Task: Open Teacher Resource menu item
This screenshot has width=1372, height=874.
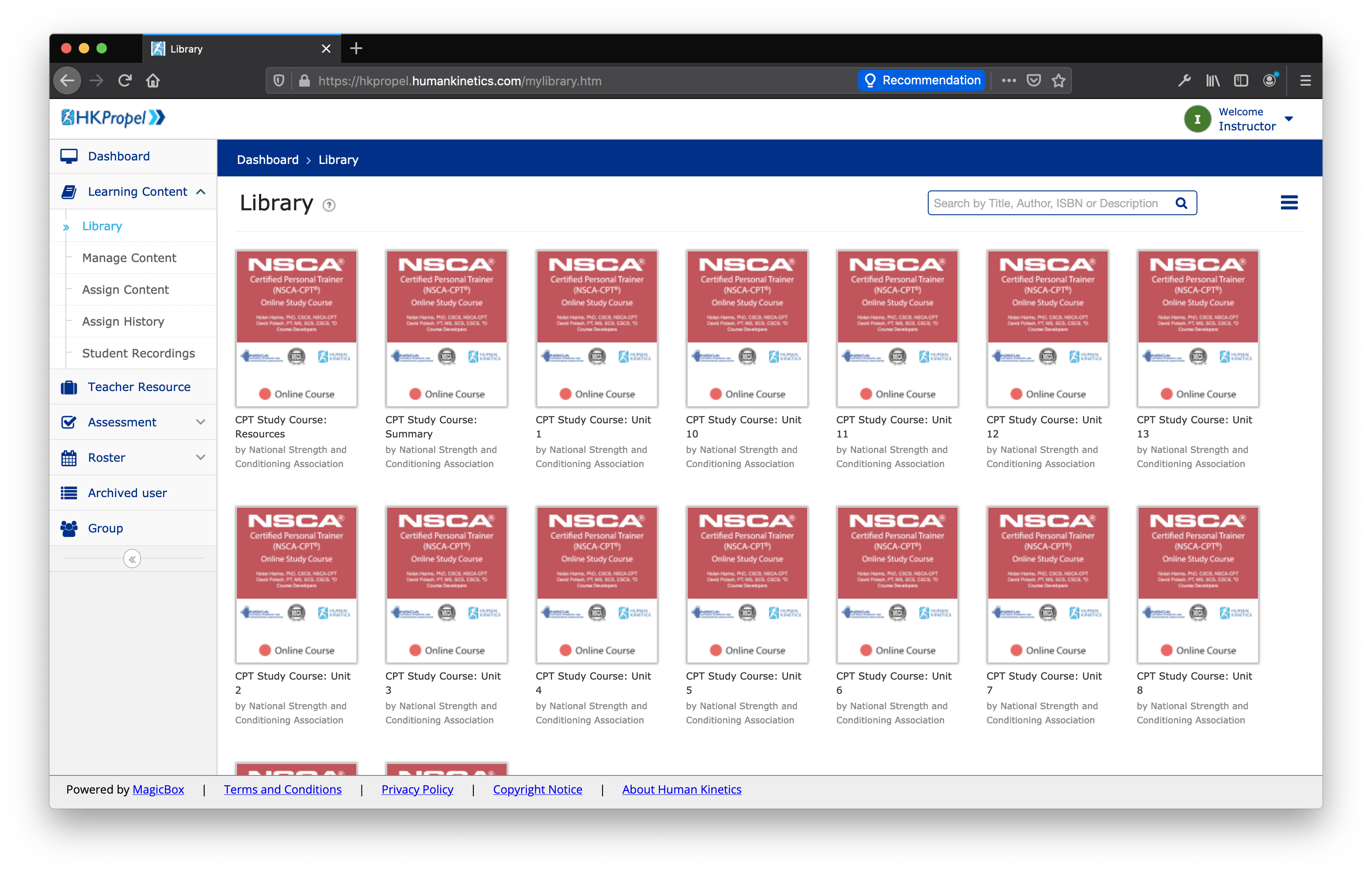Action: (x=139, y=387)
